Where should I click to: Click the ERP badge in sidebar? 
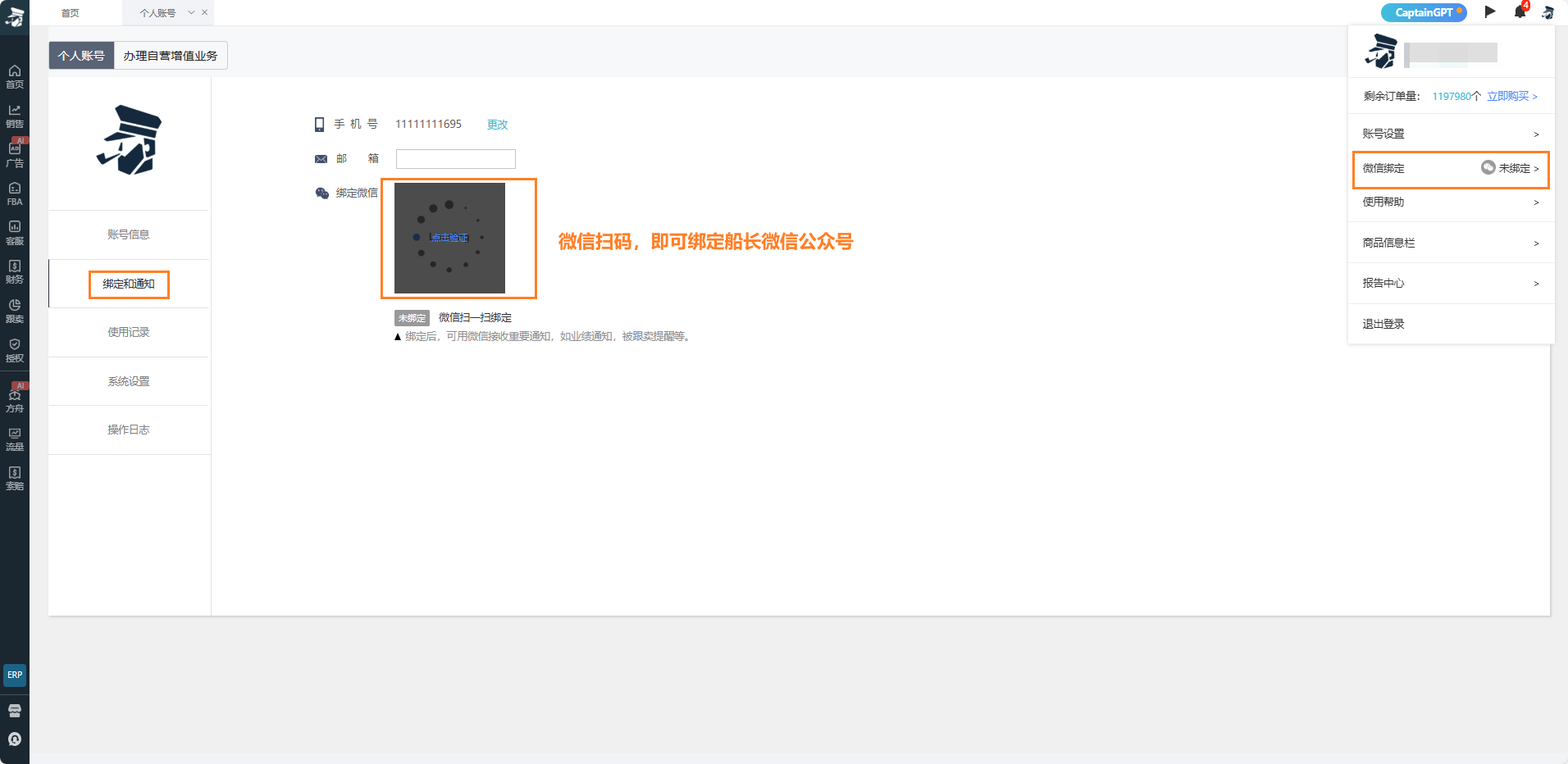(15, 675)
